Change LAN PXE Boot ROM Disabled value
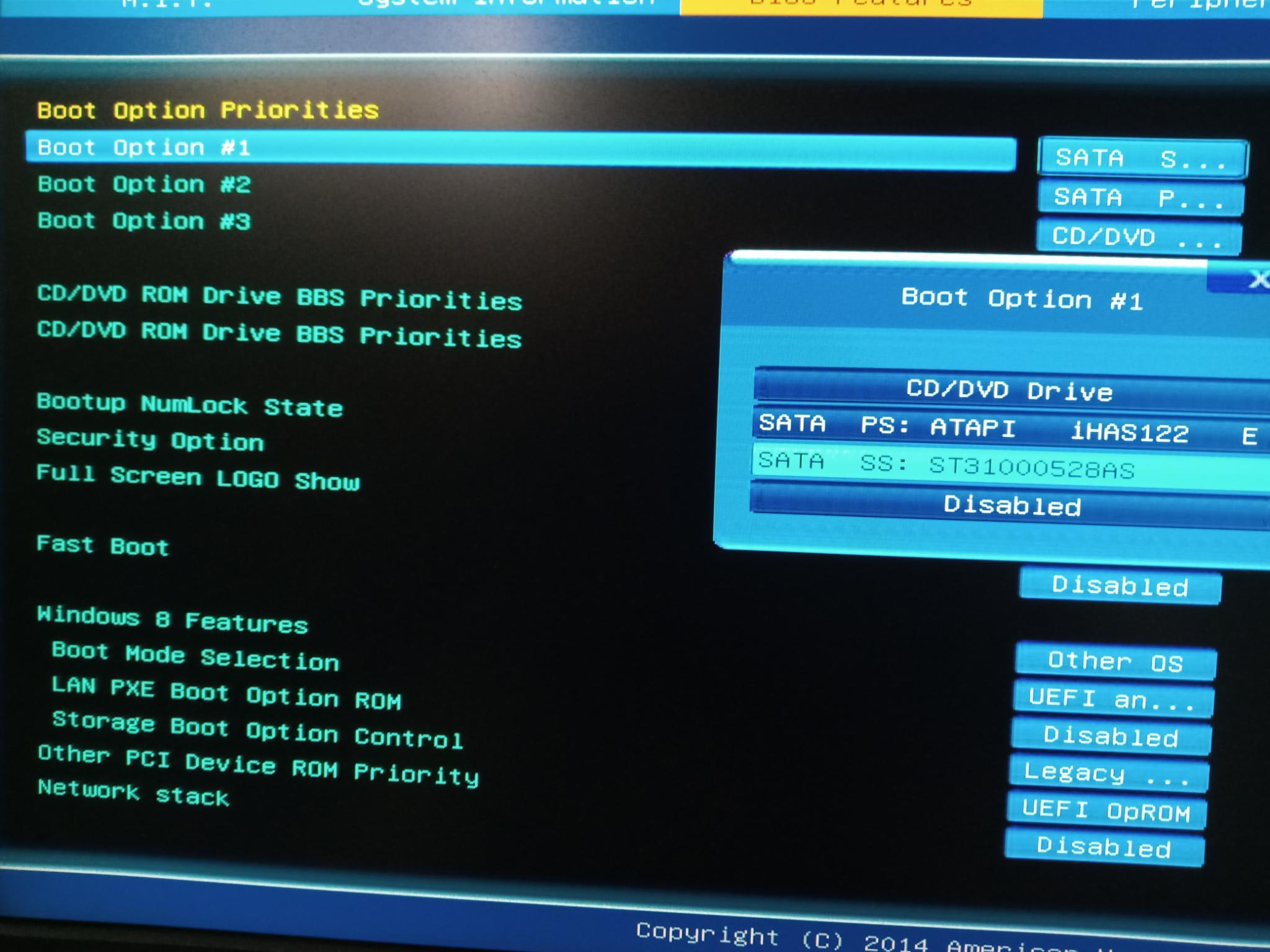Image resolution: width=1270 pixels, height=952 pixels. (x=1111, y=736)
